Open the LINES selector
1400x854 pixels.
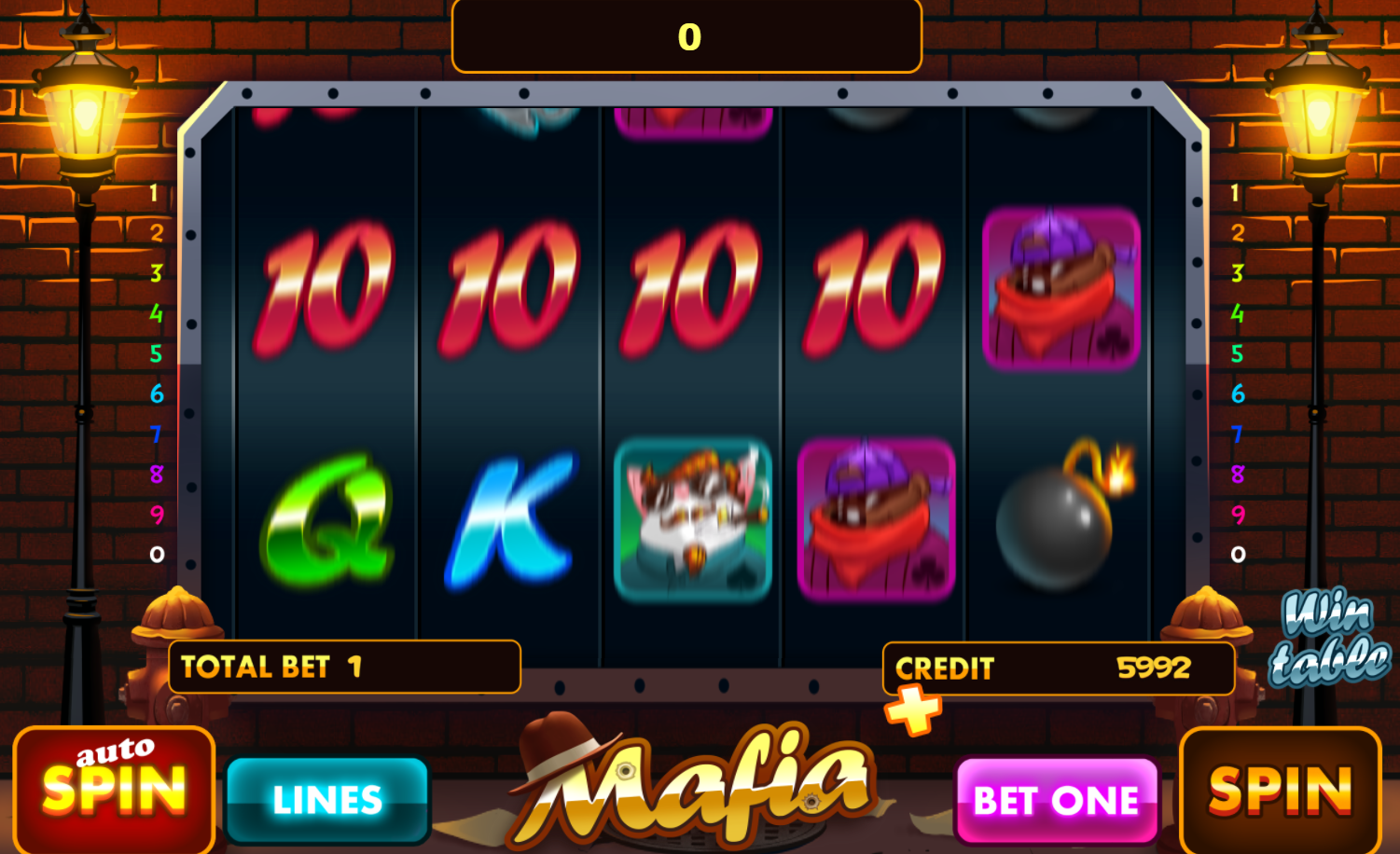pyautogui.click(x=327, y=800)
